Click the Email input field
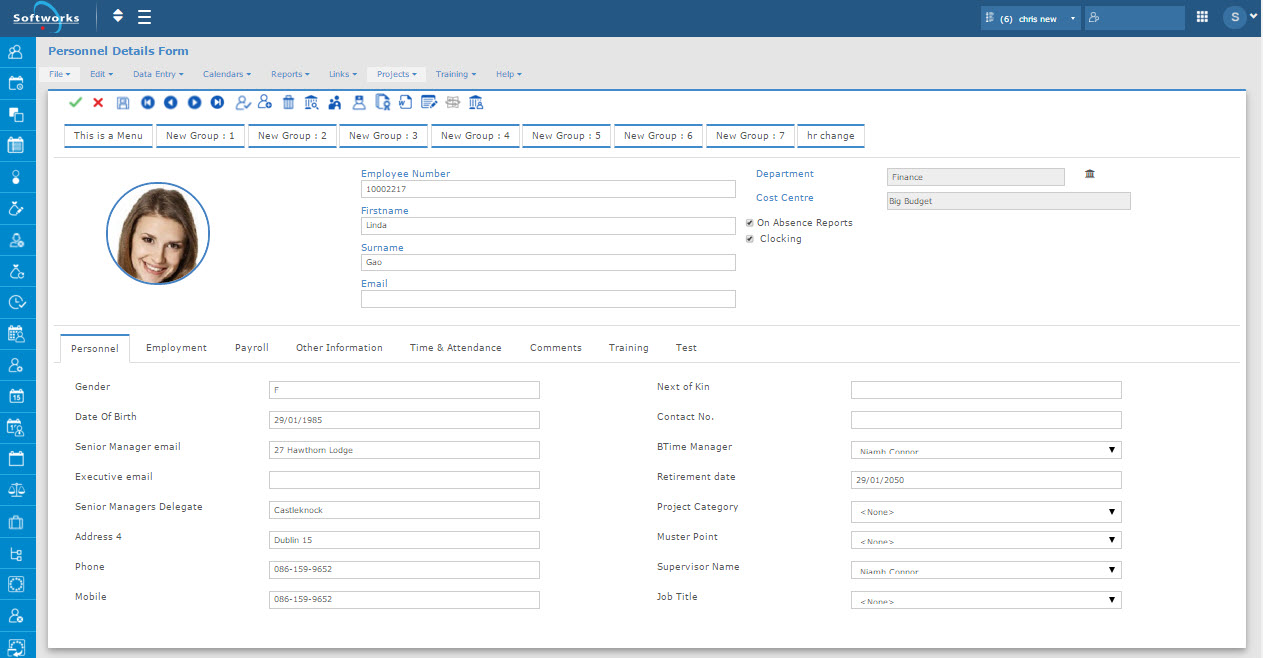Screen dimensions: 1263x658 (548, 299)
